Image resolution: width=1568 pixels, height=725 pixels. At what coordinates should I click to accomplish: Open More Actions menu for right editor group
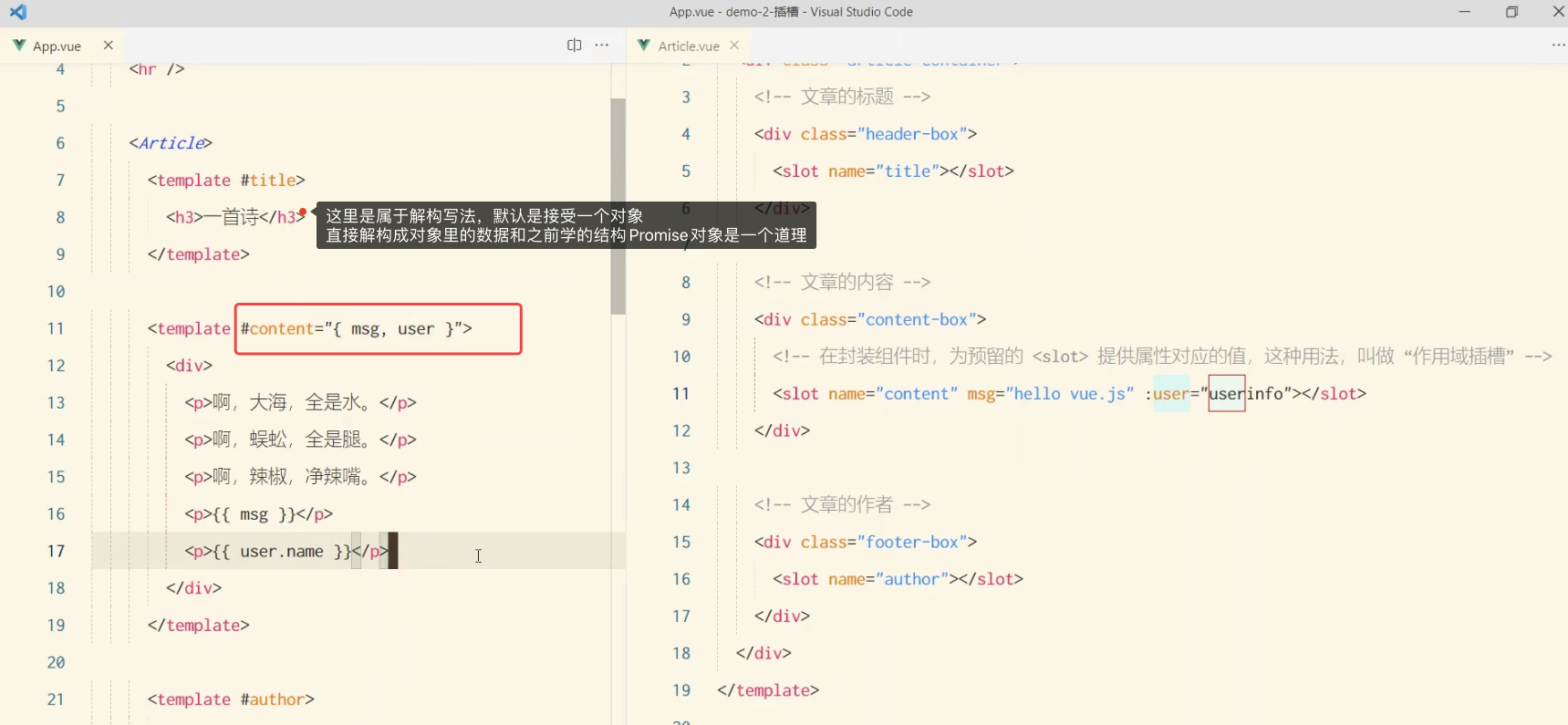(x=1558, y=45)
